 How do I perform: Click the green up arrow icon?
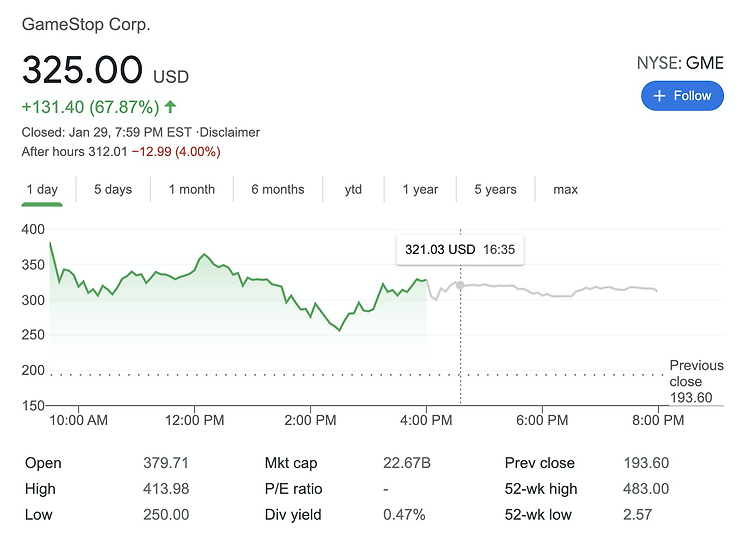pos(170,107)
